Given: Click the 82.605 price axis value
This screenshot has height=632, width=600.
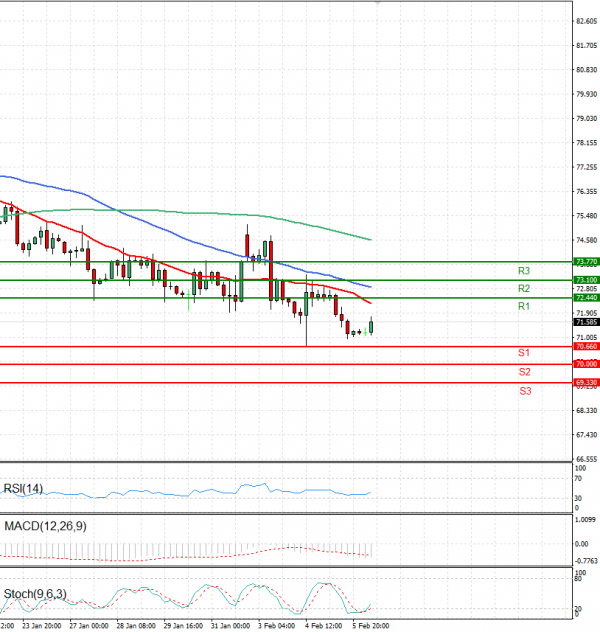Looking at the screenshot, I should point(587,21).
